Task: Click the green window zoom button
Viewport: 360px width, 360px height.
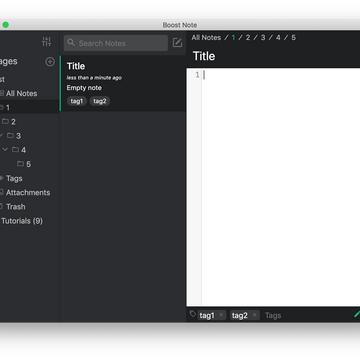Action: click(5, 25)
